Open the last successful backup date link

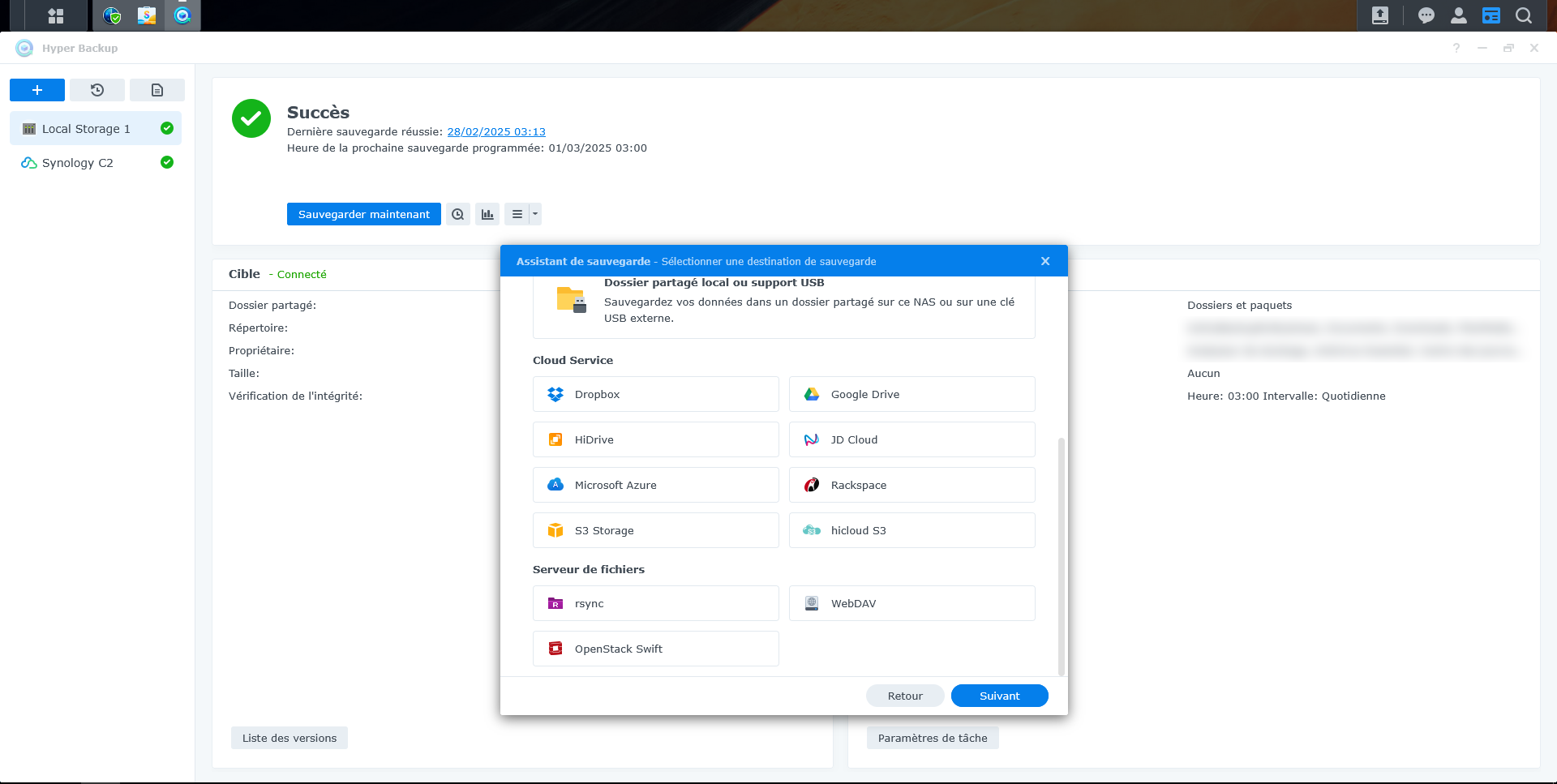496,131
